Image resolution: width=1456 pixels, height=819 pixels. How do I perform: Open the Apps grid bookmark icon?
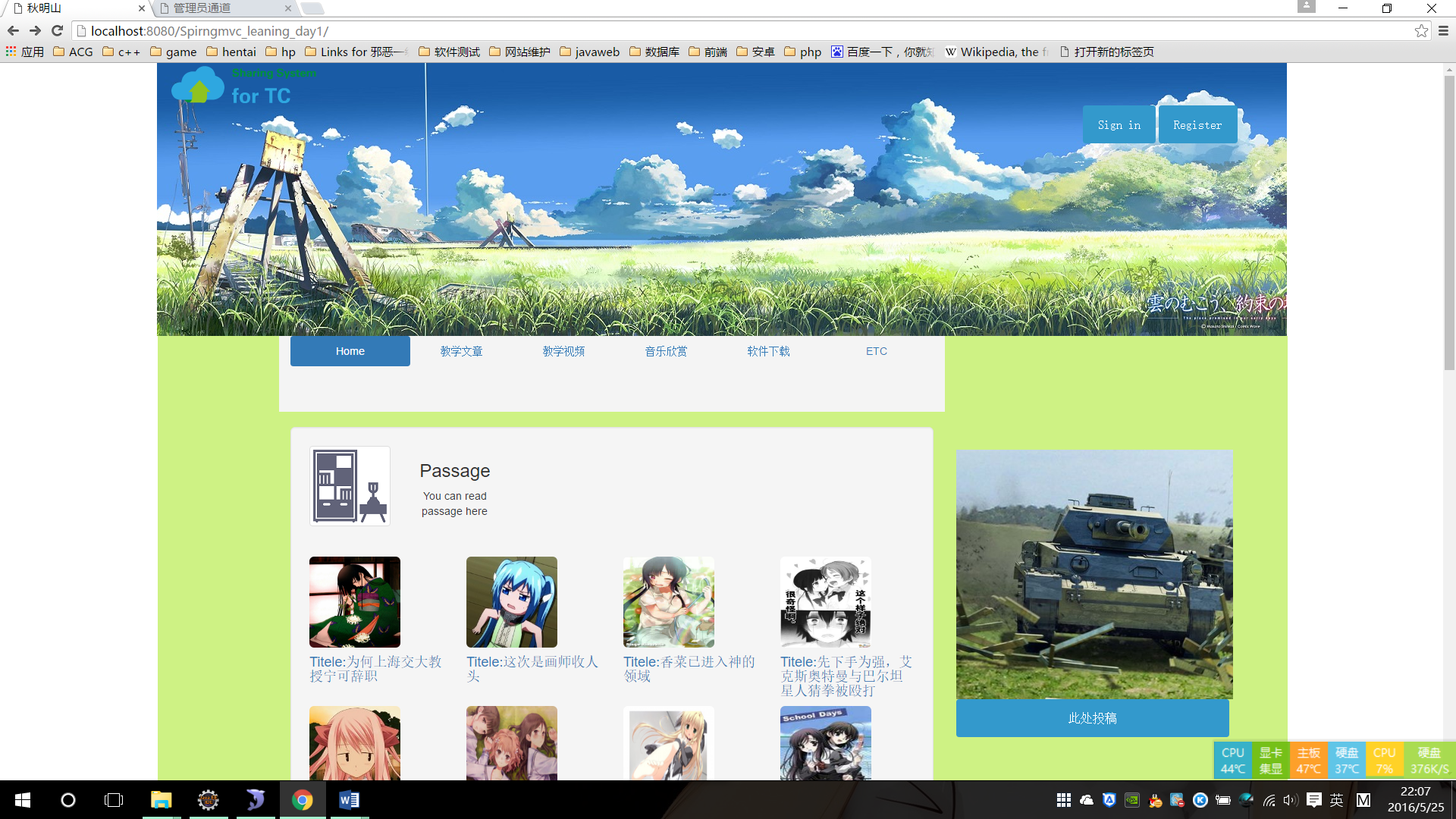coord(11,52)
